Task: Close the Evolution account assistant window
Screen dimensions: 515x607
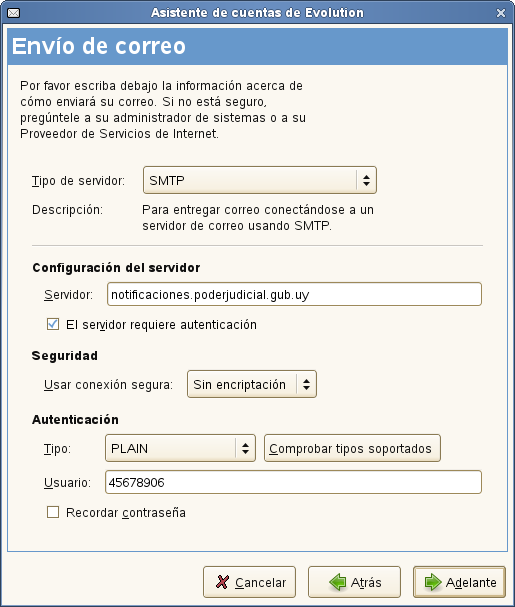Action: coord(501,13)
